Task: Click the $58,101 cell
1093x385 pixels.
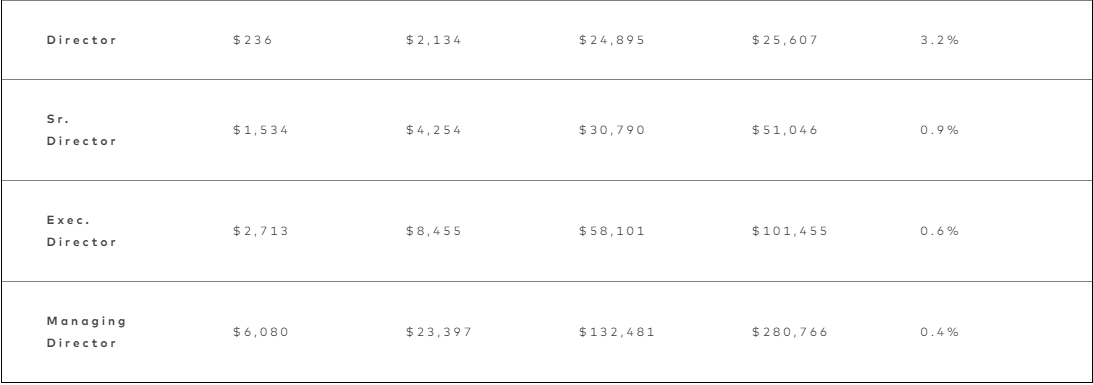Action: [612, 231]
